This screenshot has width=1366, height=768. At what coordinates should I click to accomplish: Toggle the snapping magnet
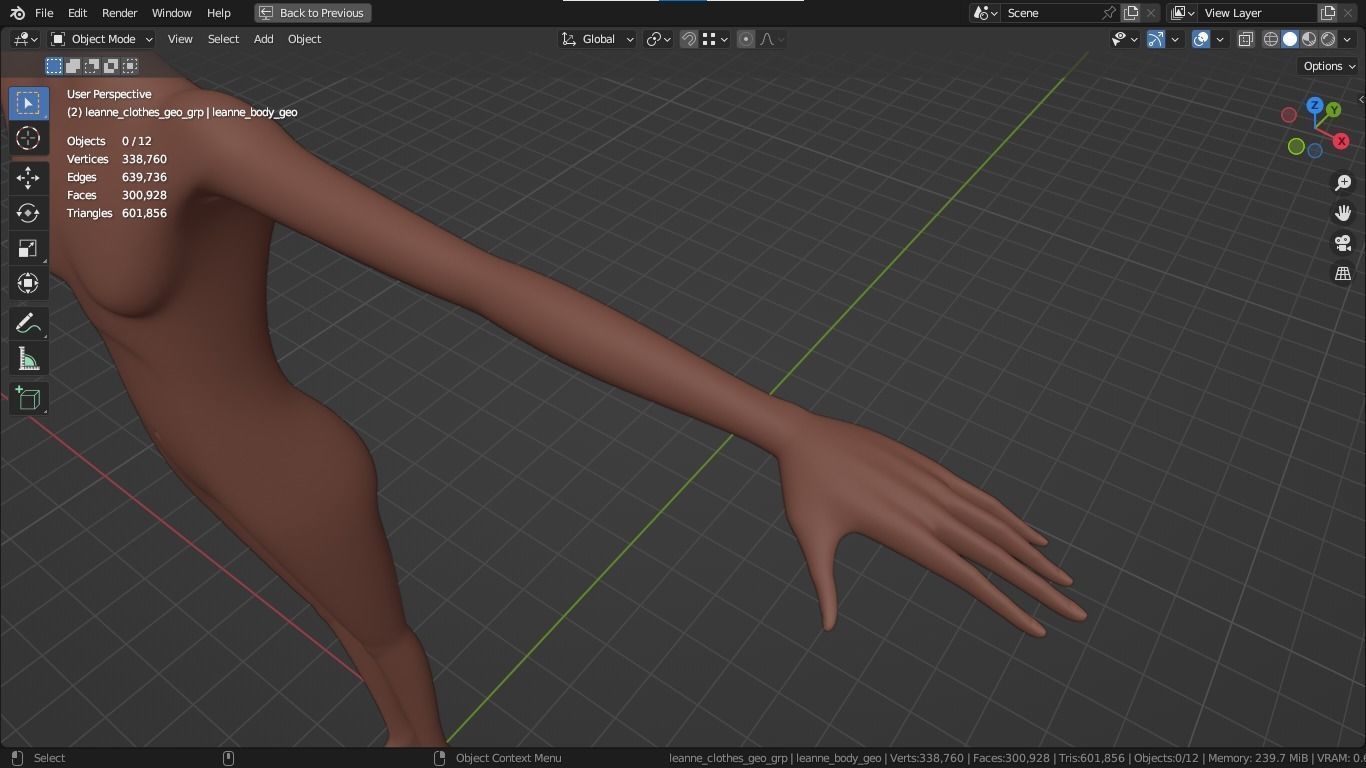689,39
